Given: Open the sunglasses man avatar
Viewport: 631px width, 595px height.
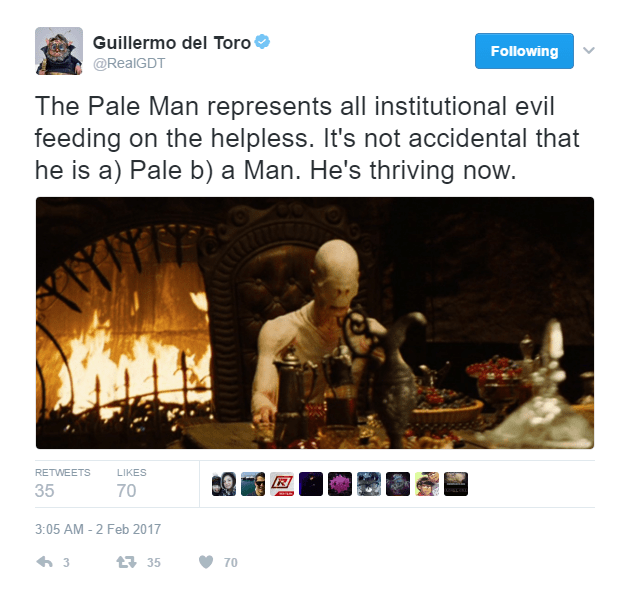Looking at the screenshot, I should pos(253,484).
